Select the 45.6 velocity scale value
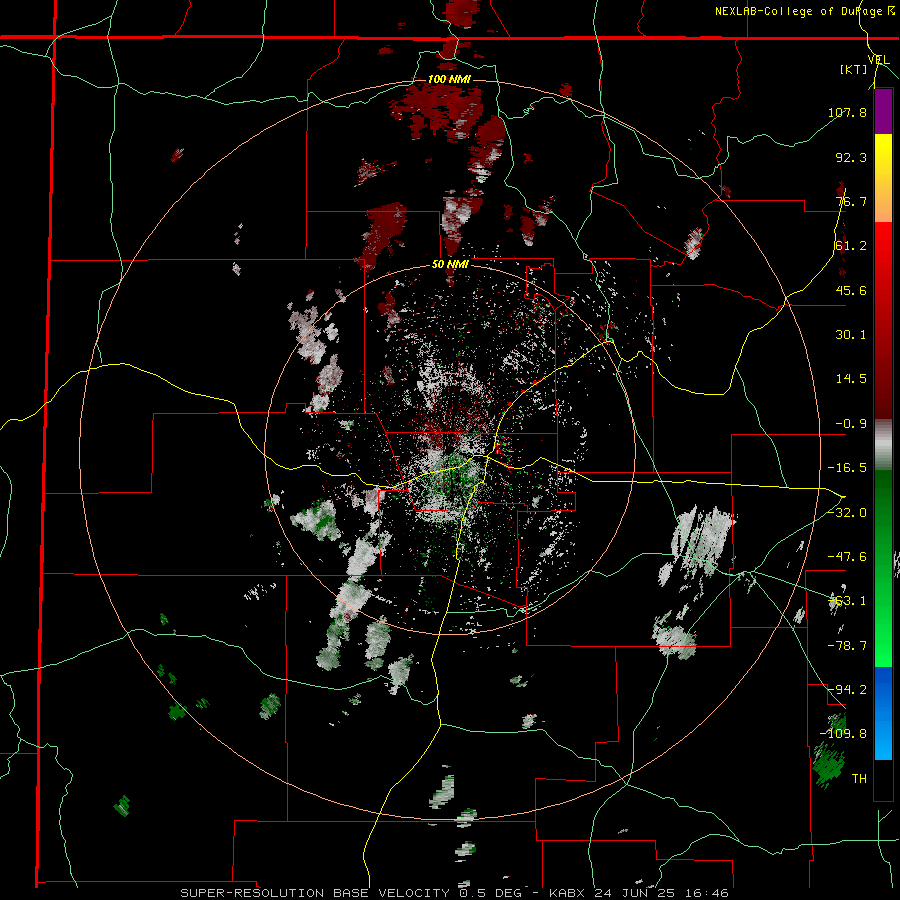 click(851, 290)
